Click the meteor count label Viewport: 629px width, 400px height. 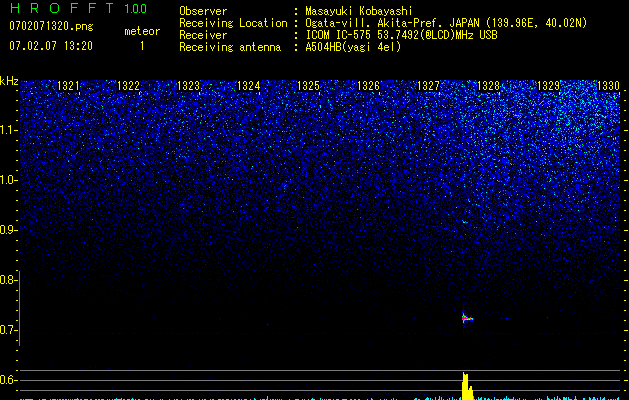141,31
